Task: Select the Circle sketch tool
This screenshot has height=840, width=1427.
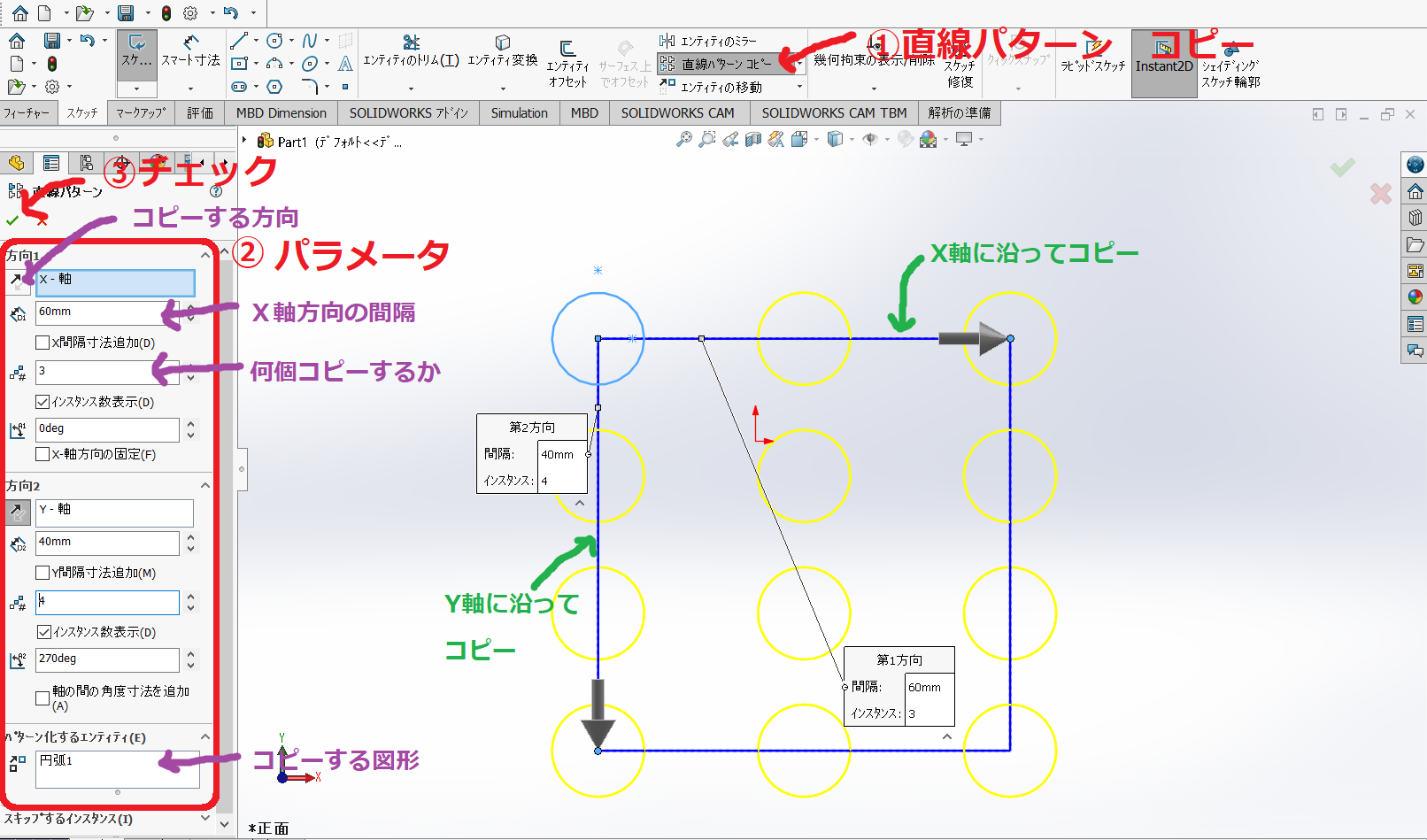Action: point(274,41)
